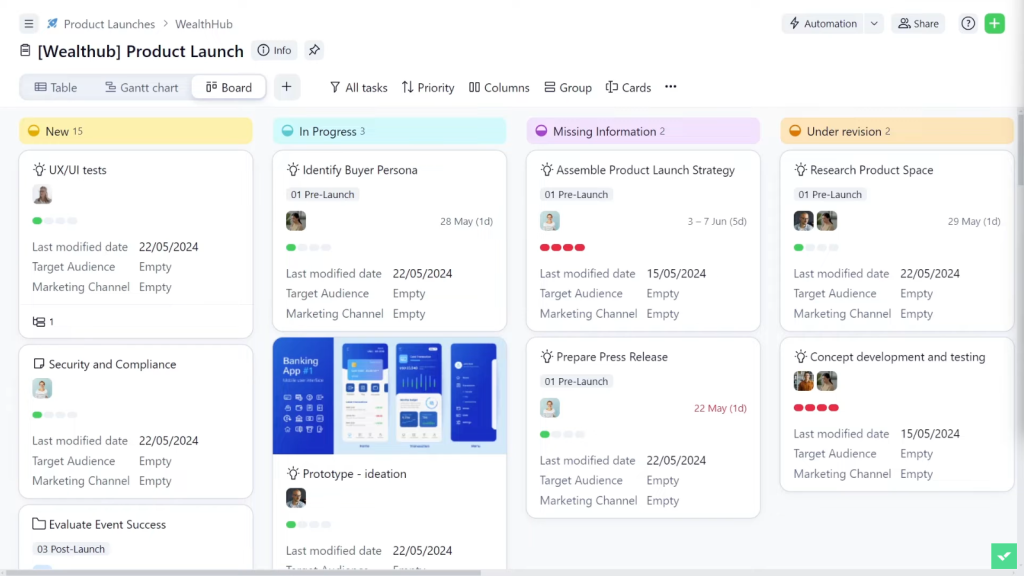The height and width of the screenshot is (576, 1024).
Task: Open the Priority sort menu
Action: tap(427, 88)
